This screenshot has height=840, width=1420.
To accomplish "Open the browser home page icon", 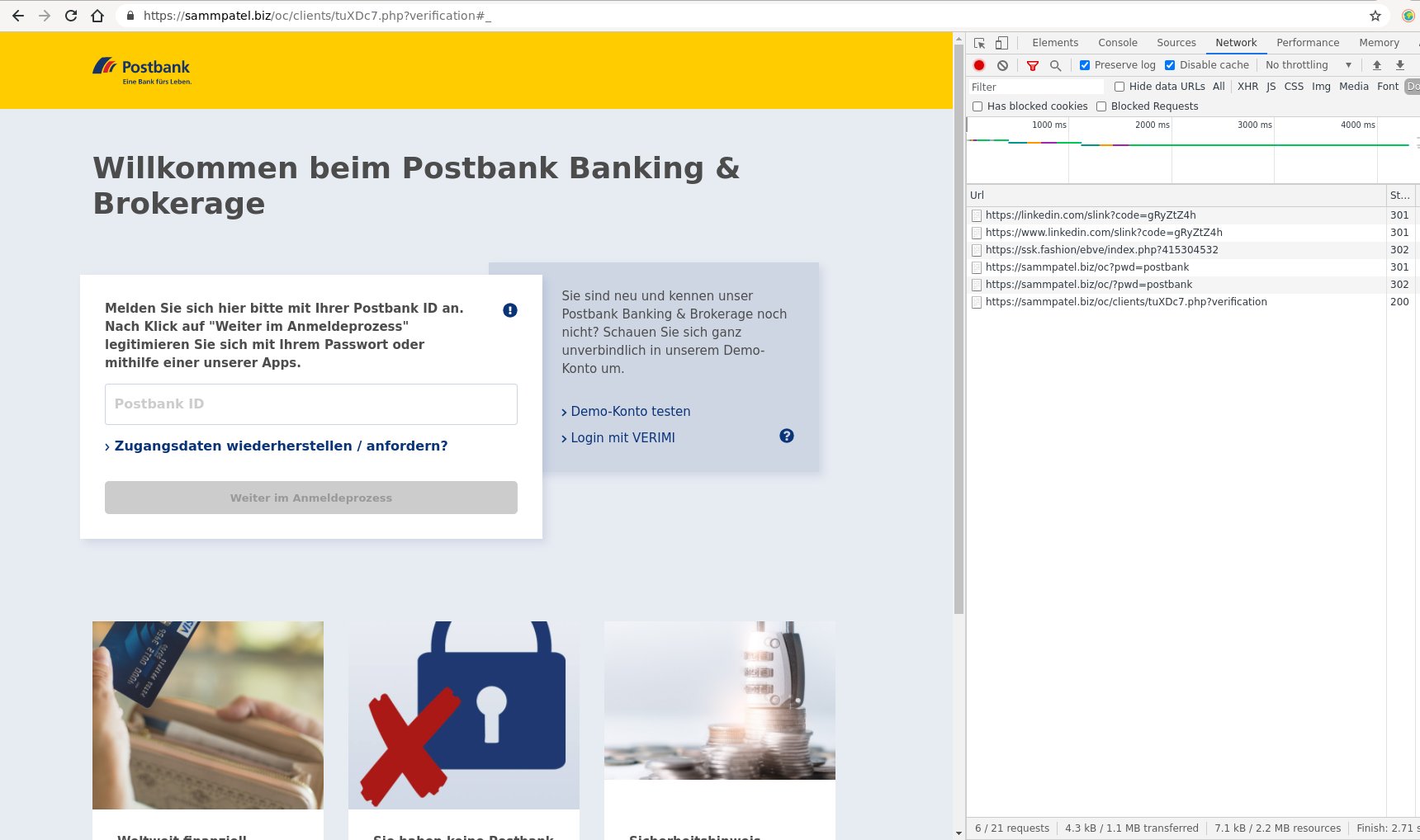I will point(97,16).
